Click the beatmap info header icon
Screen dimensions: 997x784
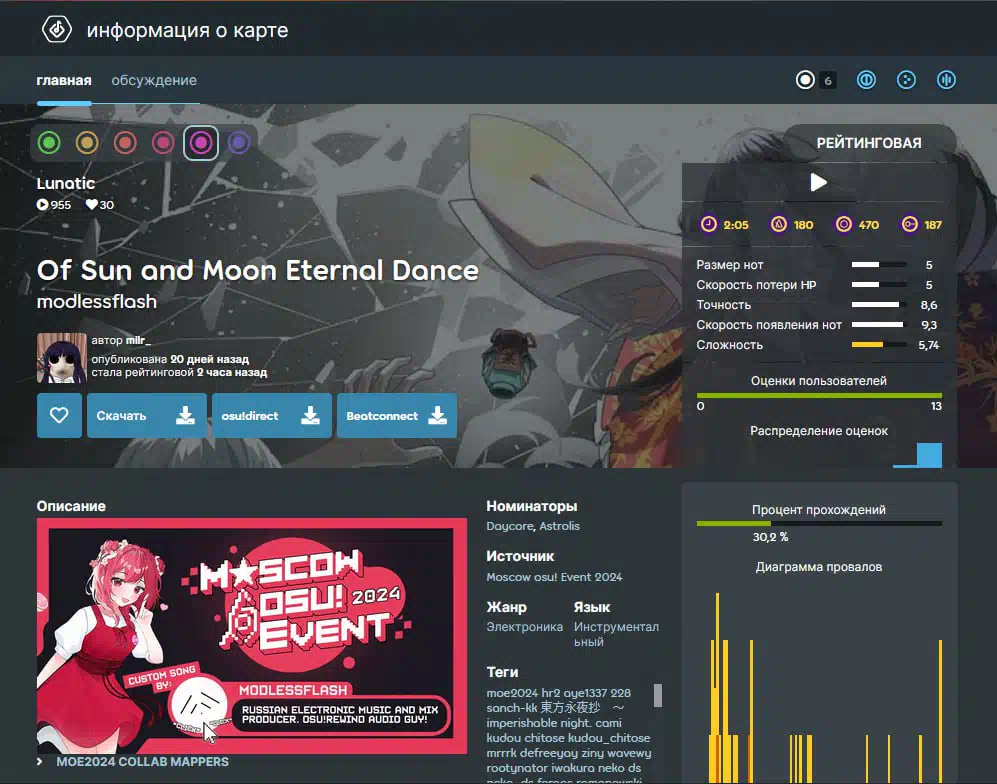point(57,29)
